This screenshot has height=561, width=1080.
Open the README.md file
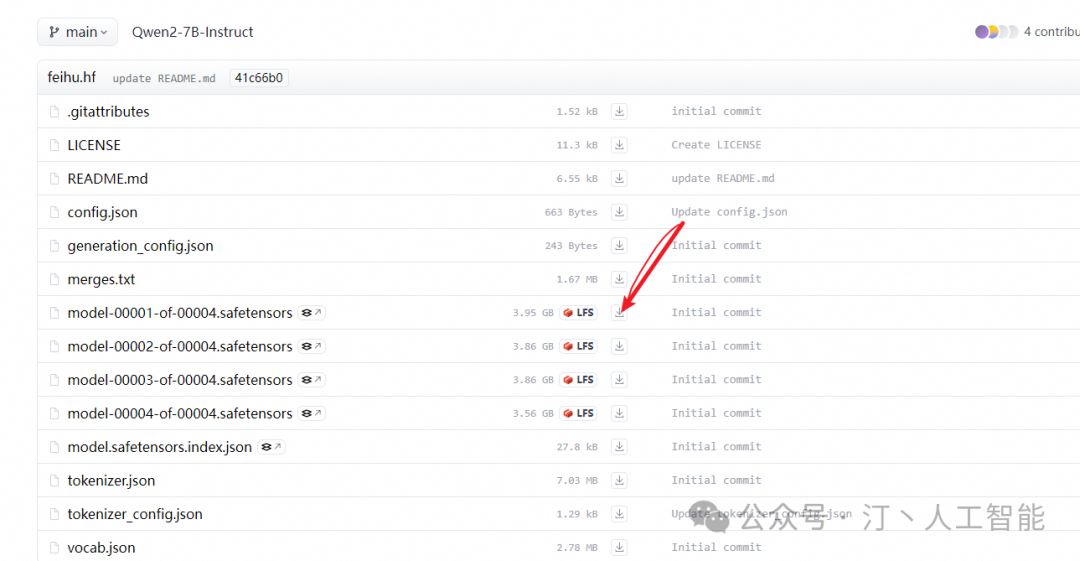(x=107, y=178)
